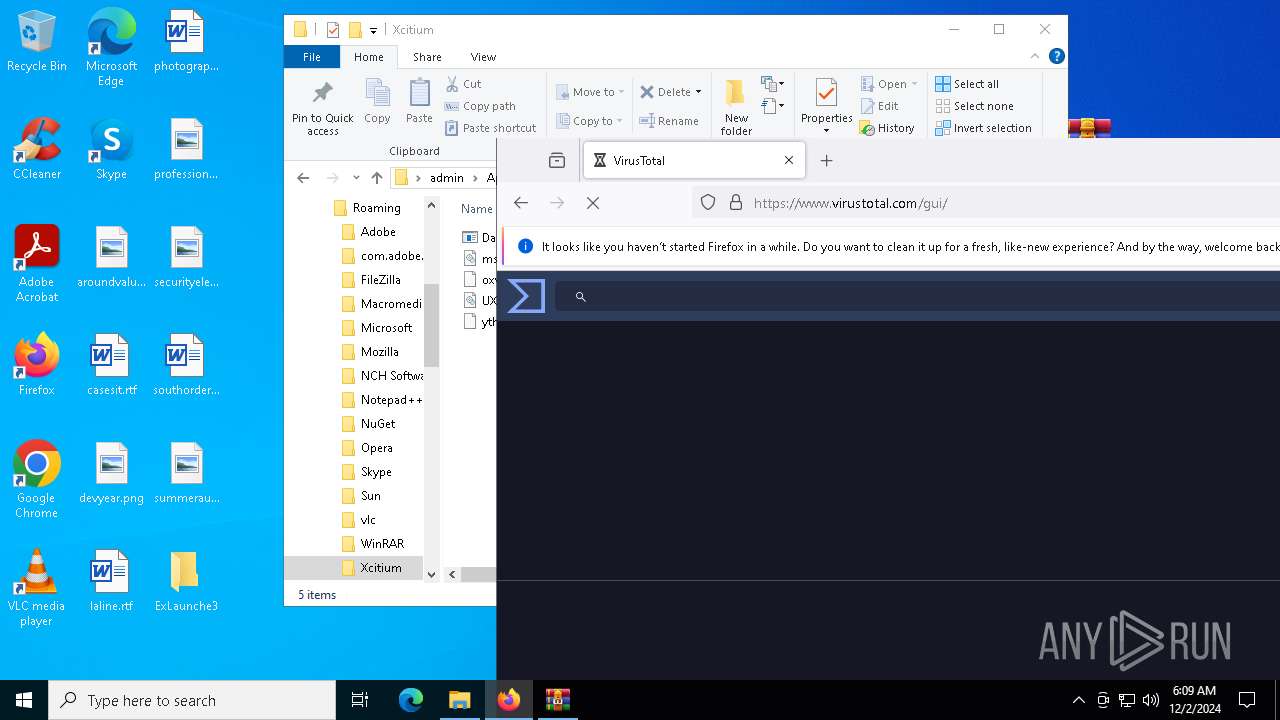The width and height of the screenshot is (1280, 720).
Task: Select the VirusTotal browser tab
Action: click(694, 160)
